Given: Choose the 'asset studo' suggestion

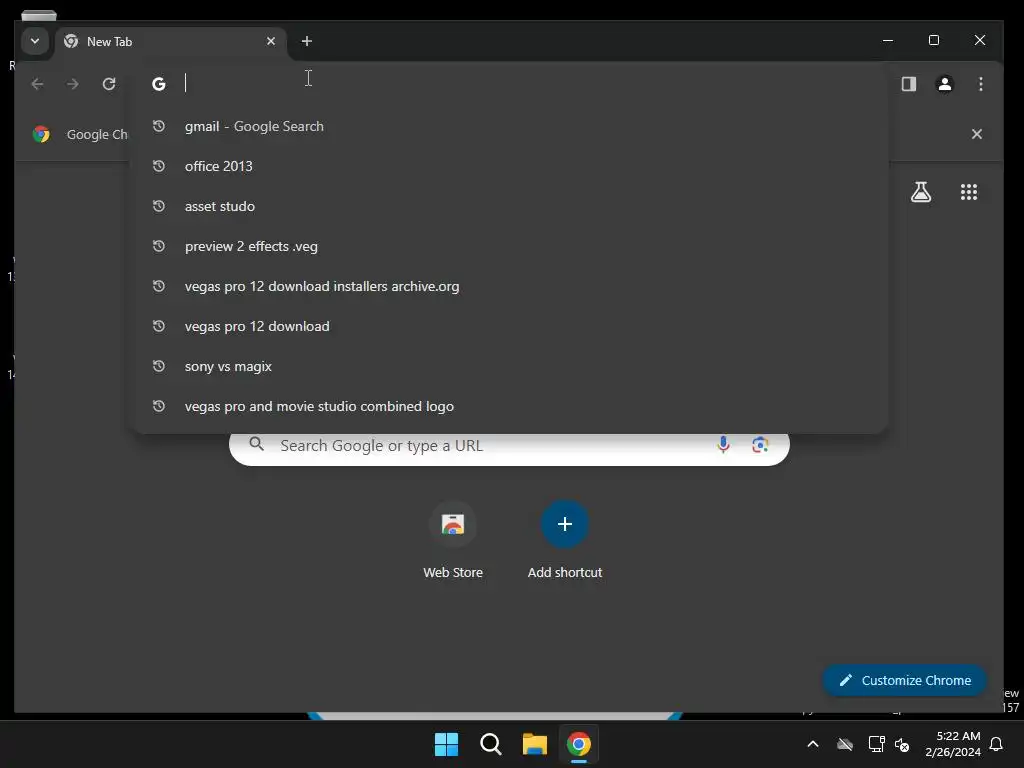Looking at the screenshot, I should 509,206.
